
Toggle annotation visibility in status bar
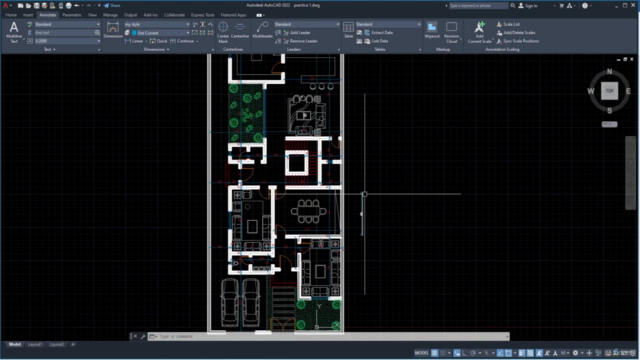pyautogui.click(x=539, y=353)
